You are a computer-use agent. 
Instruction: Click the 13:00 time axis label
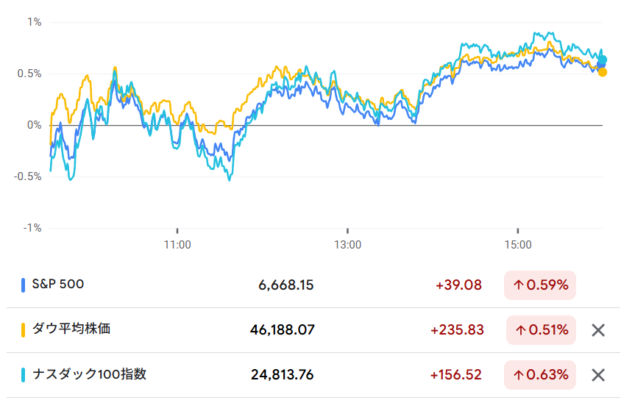coord(347,244)
